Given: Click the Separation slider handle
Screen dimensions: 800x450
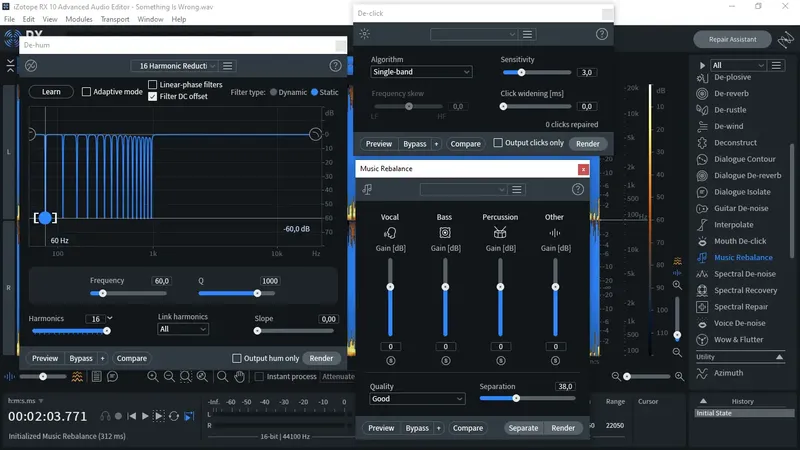Looking at the screenshot, I should point(516,398).
